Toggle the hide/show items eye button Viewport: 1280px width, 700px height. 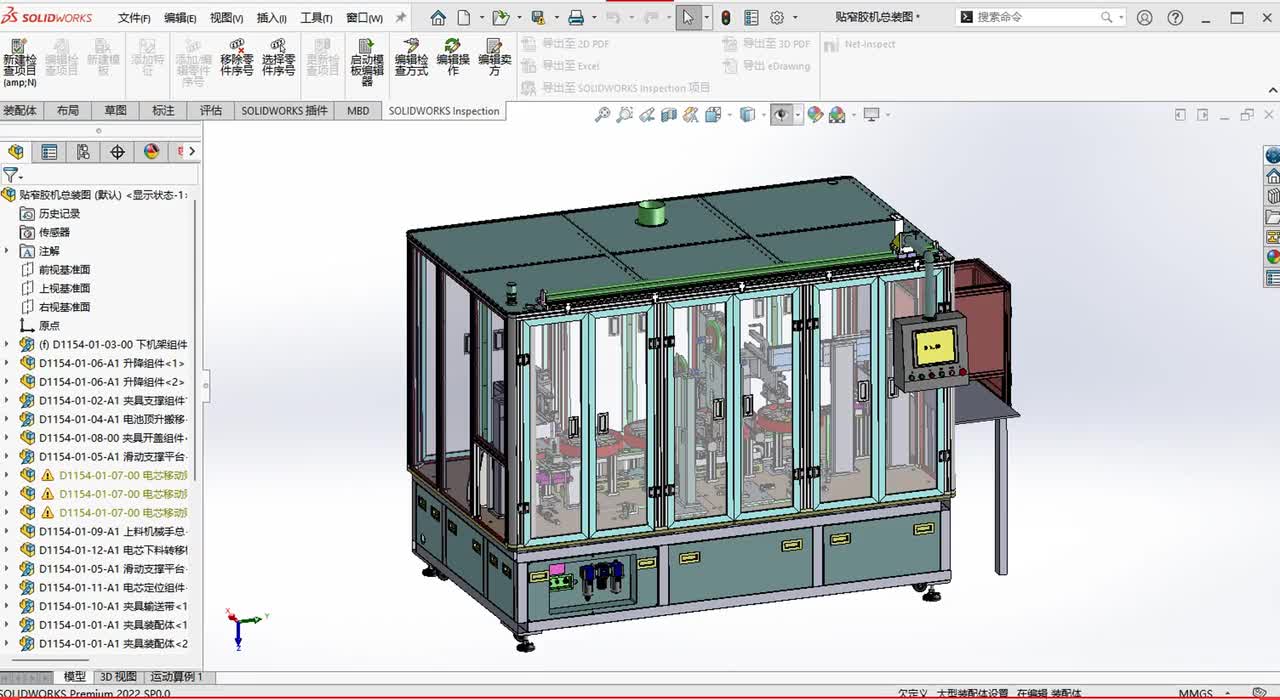pos(780,115)
